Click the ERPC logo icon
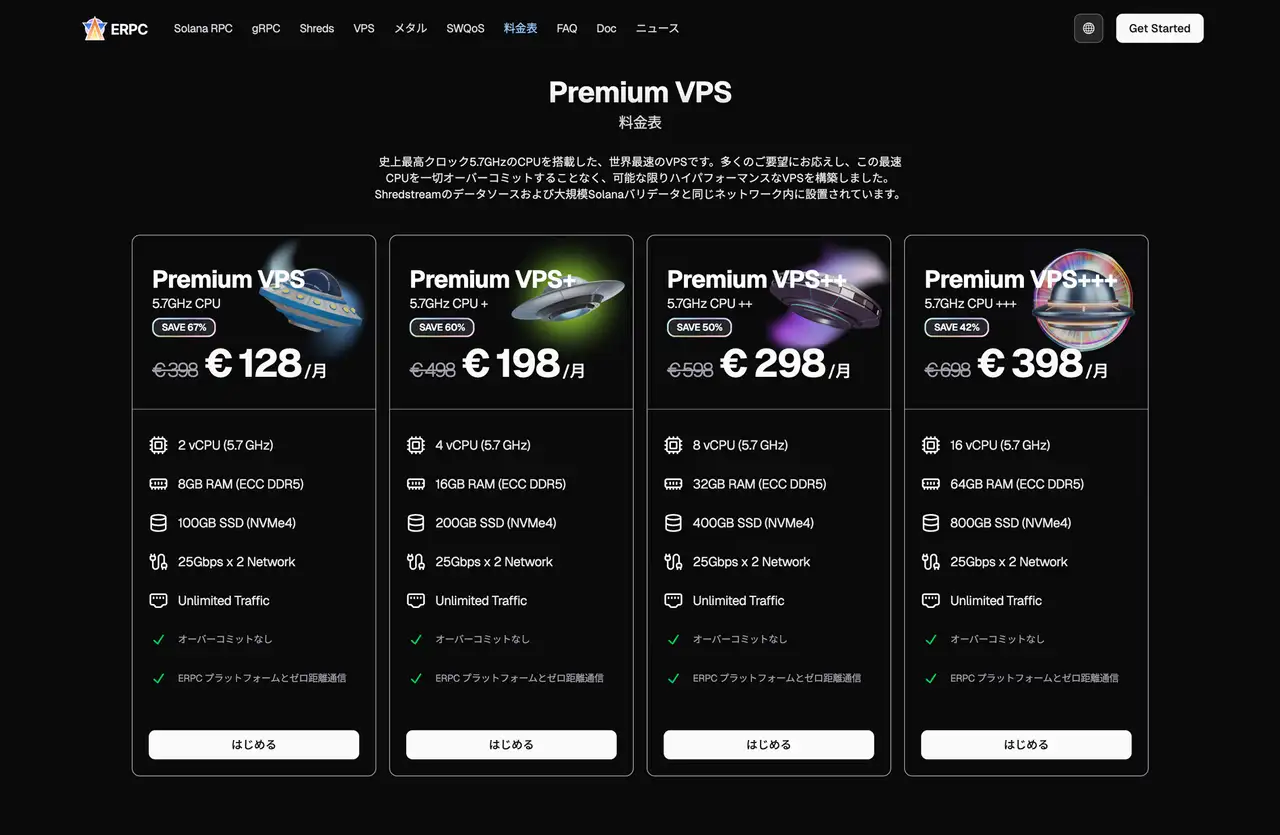This screenshot has width=1280, height=835. (x=95, y=28)
